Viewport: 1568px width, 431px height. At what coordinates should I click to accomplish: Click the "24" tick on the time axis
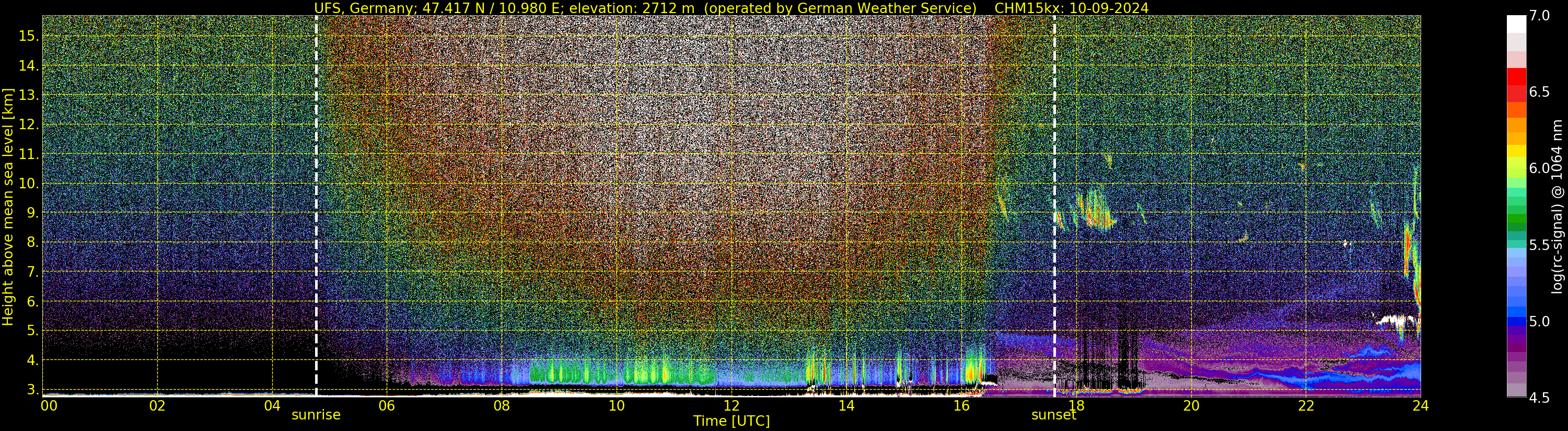[1421, 405]
